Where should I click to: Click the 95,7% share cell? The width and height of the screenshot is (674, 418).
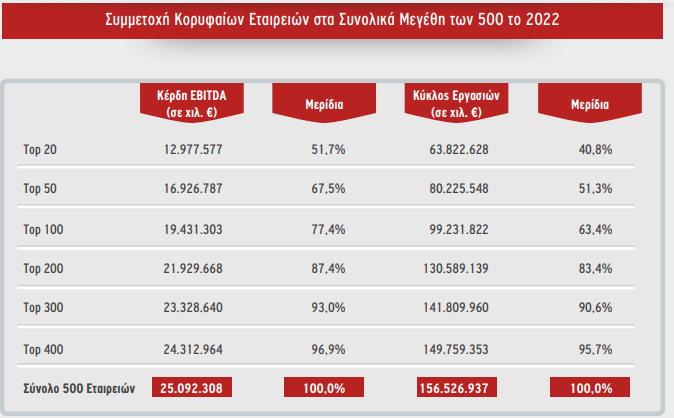[594, 349]
